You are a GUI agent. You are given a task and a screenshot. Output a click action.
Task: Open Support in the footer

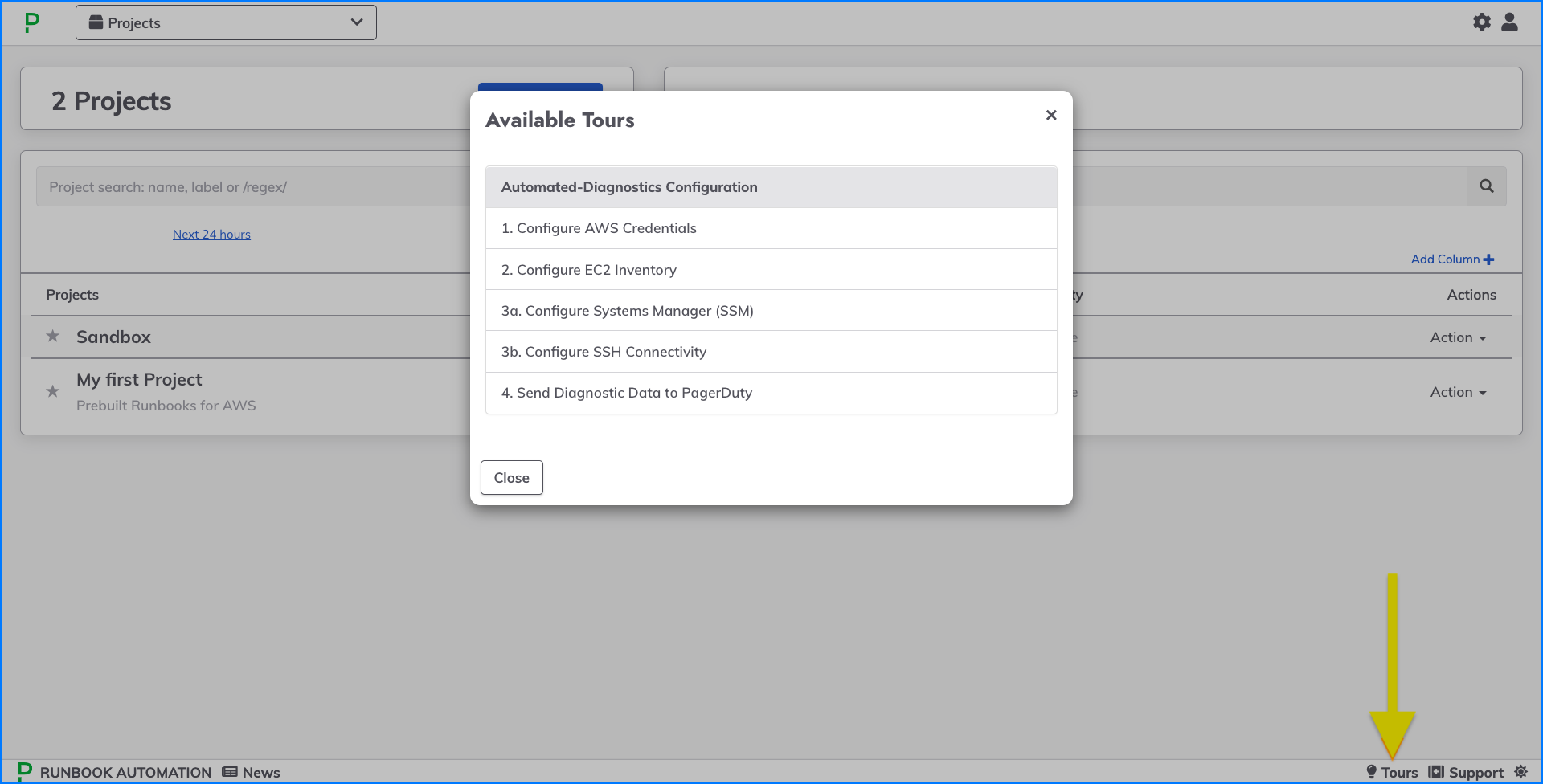point(1466,772)
